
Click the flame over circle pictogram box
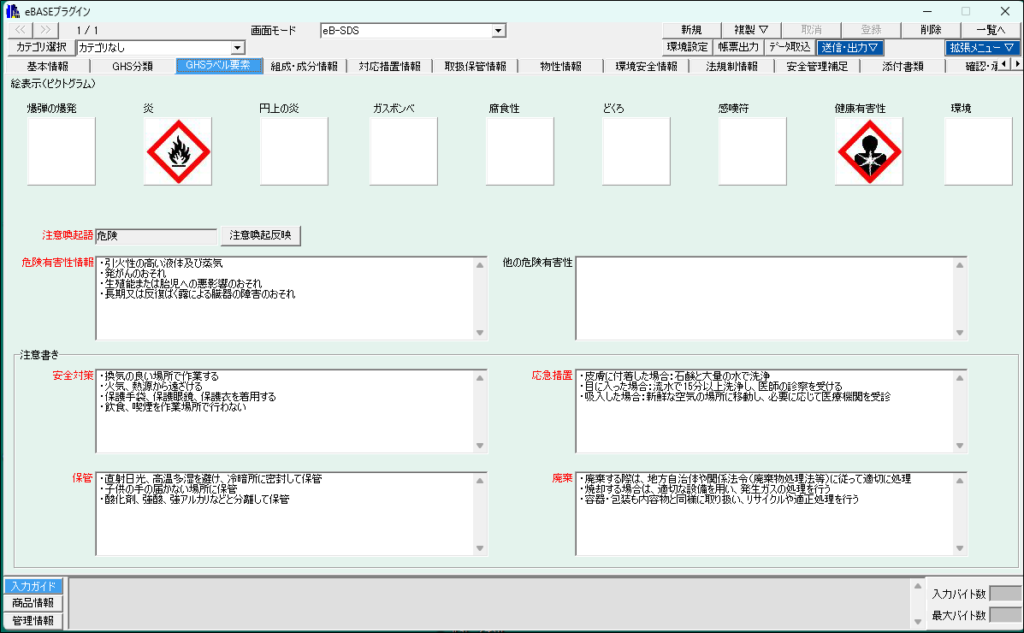click(x=293, y=151)
